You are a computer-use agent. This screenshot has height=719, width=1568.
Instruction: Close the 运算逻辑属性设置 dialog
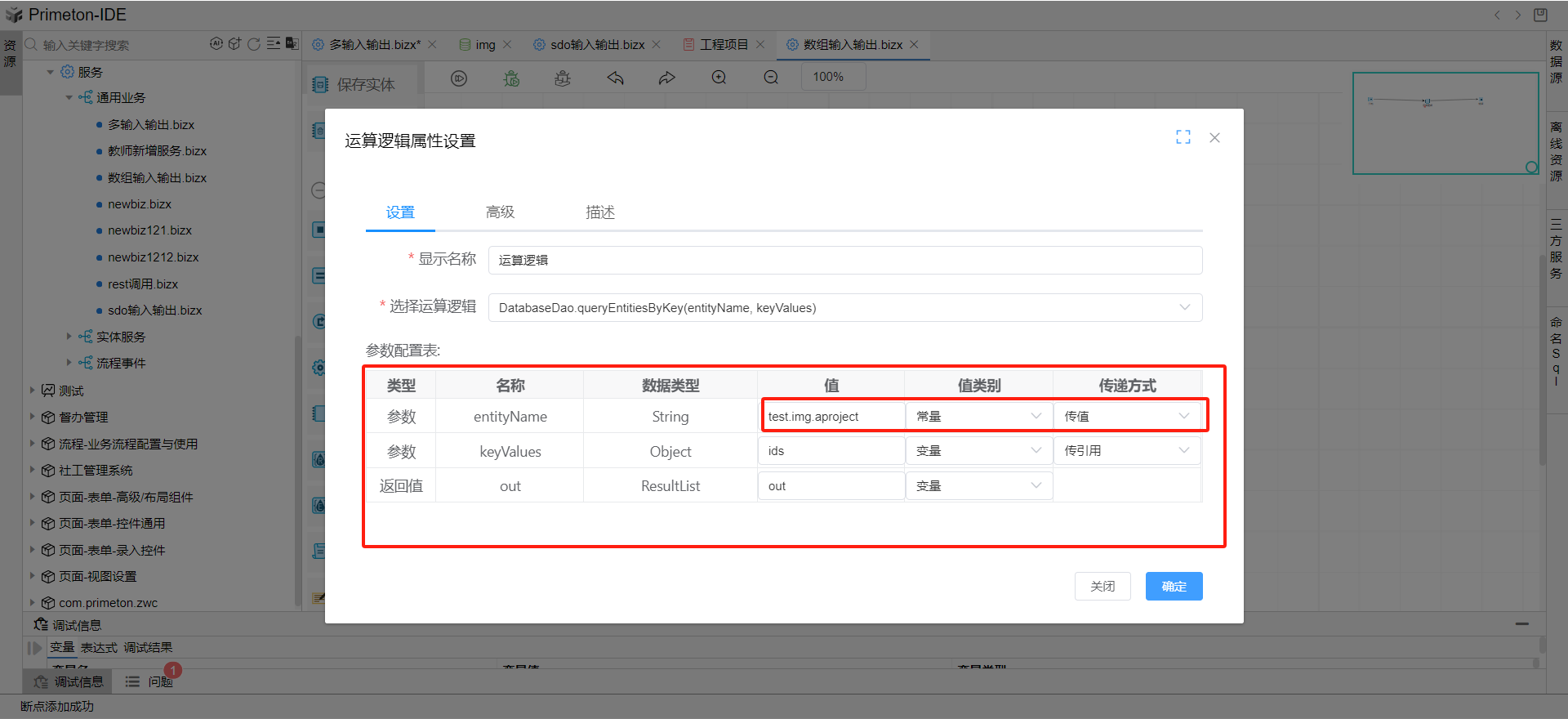[1214, 137]
